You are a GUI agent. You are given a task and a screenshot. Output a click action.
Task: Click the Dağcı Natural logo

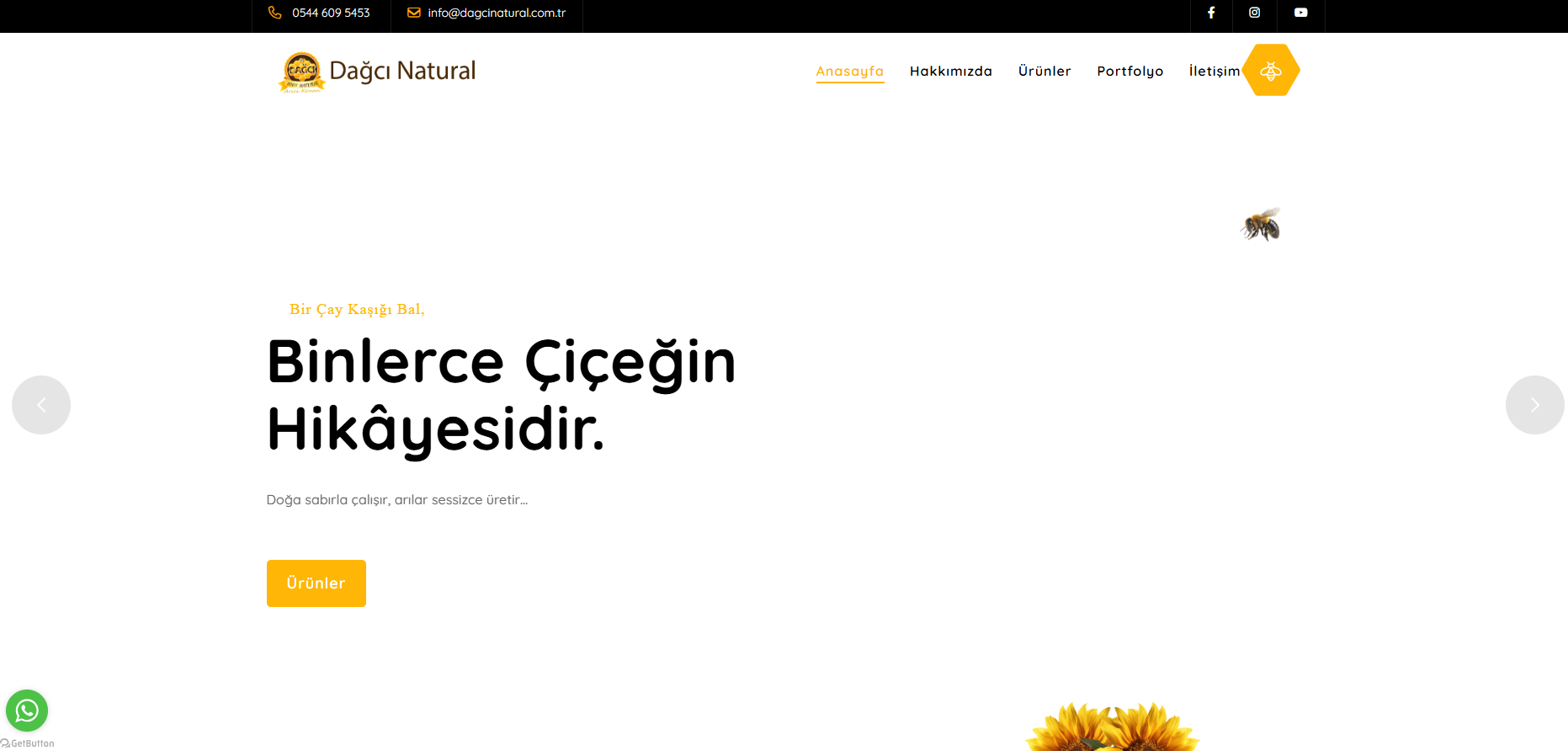(377, 72)
